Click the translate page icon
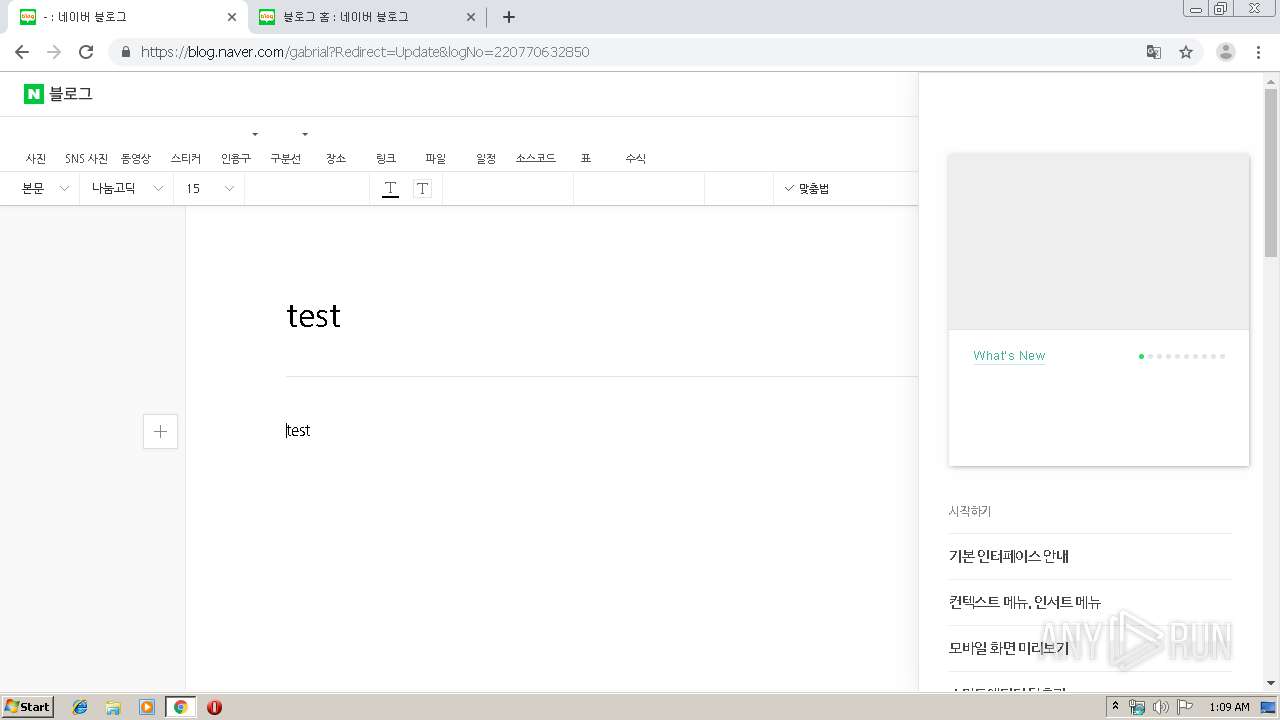This screenshot has height=720, width=1280. [x=1154, y=52]
